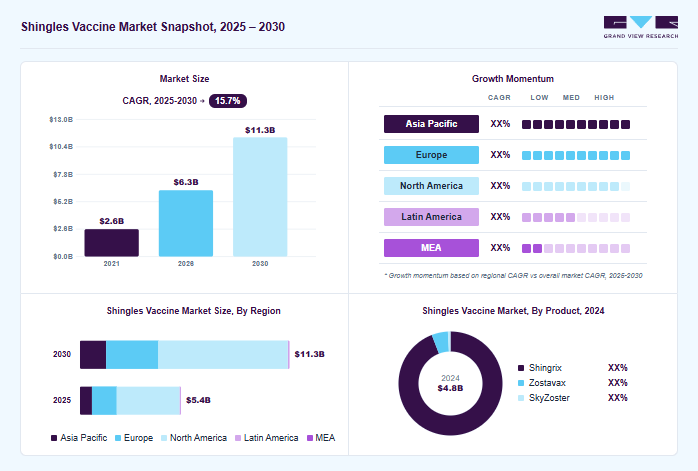The width and height of the screenshot is (698, 471).
Task: Click the MEA momentum indicator squares
Action: [576, 248]
